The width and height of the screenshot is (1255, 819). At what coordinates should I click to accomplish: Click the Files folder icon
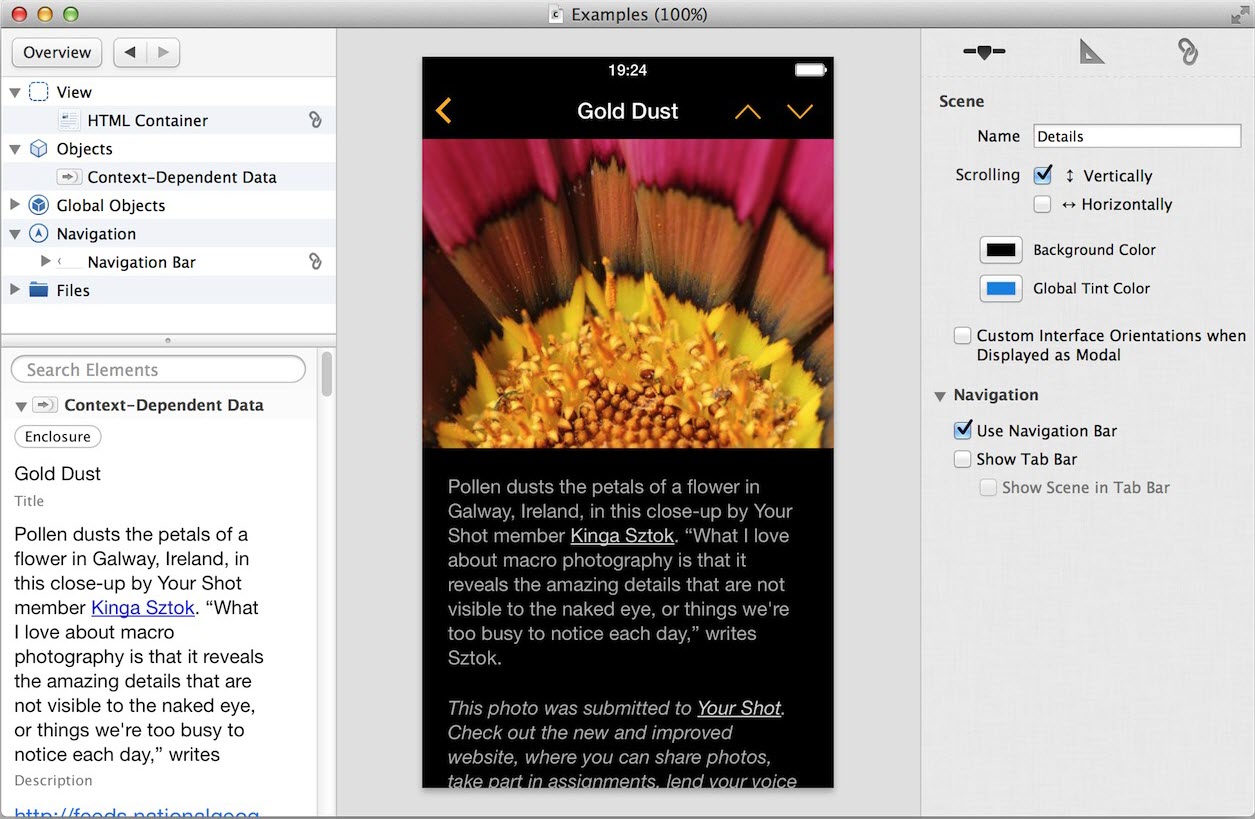point(39,290)
